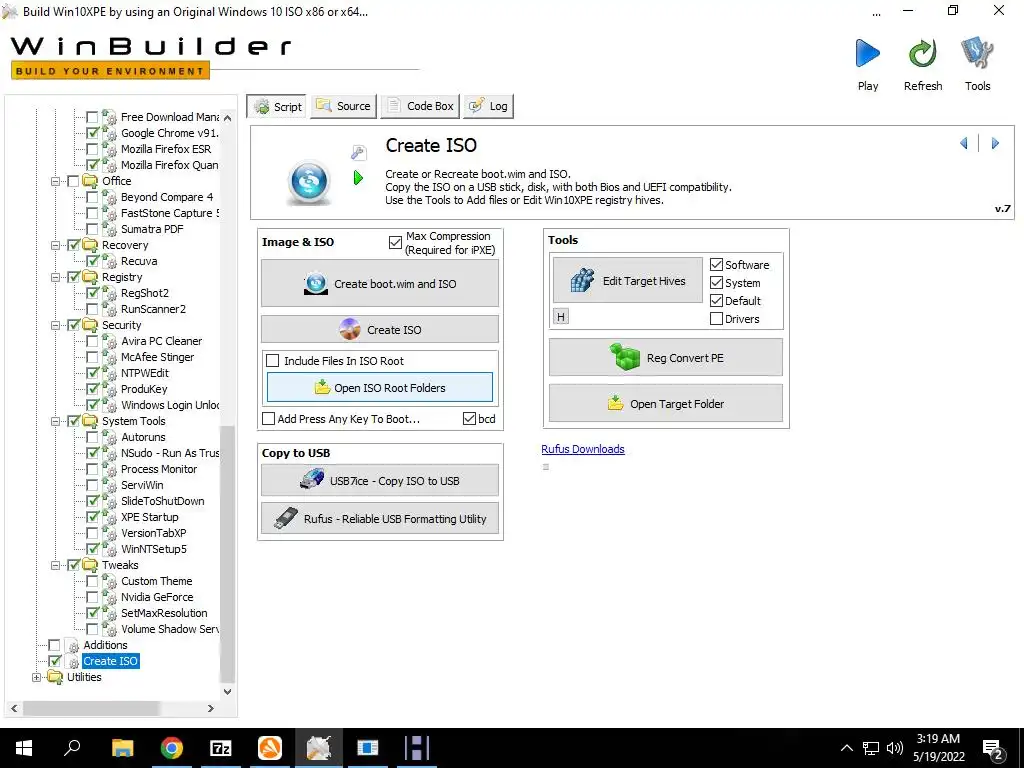
Task: Select the NTPWEdit tree item
Action: 145,373
